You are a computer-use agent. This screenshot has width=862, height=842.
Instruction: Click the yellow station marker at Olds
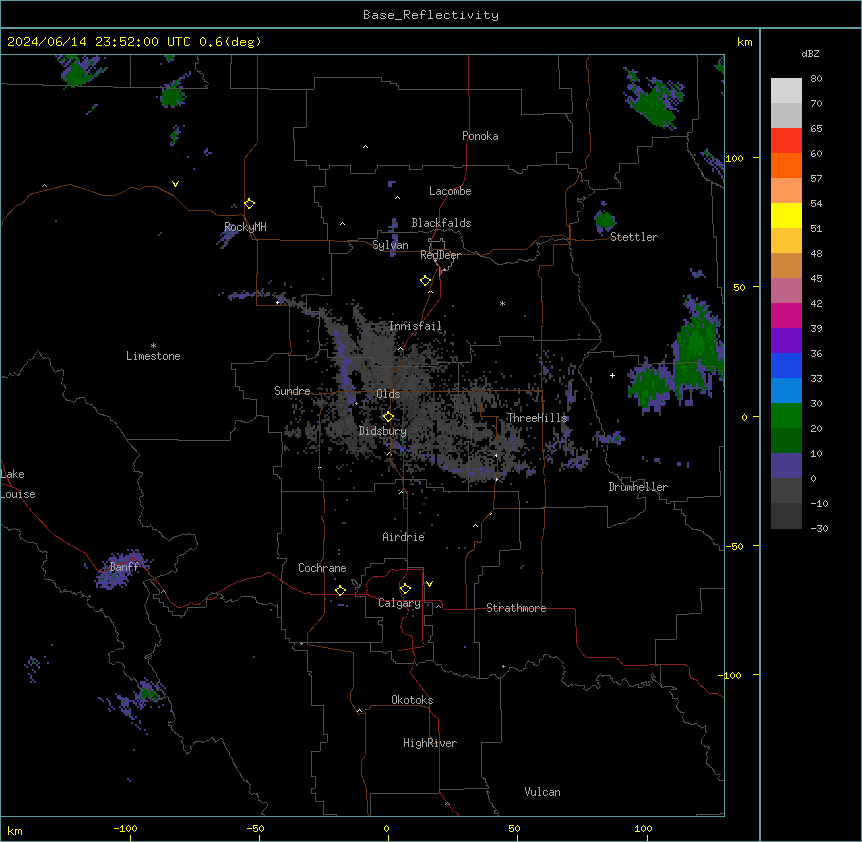(388, 417)
